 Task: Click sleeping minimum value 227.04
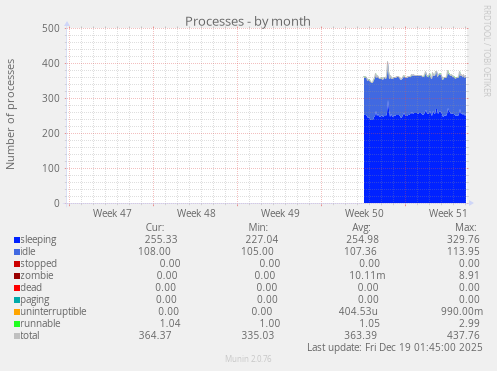(x=262, y=239)
